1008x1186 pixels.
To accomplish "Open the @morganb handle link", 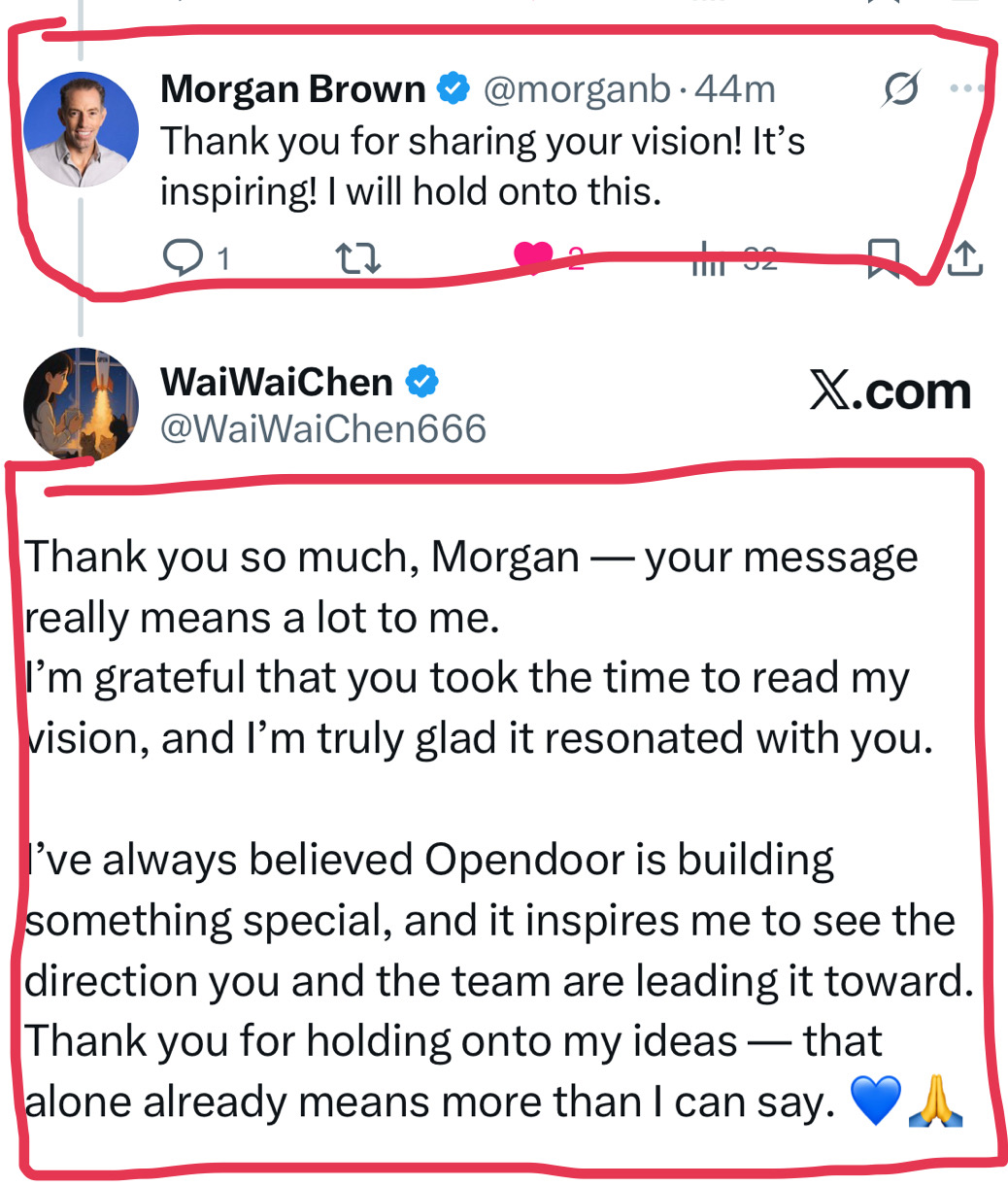I will 577,89.
